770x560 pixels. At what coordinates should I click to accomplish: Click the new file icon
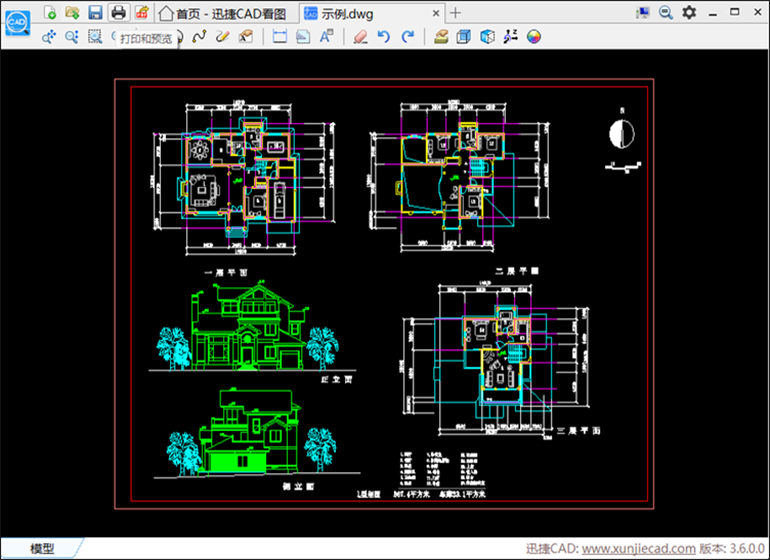pos(50,12)
